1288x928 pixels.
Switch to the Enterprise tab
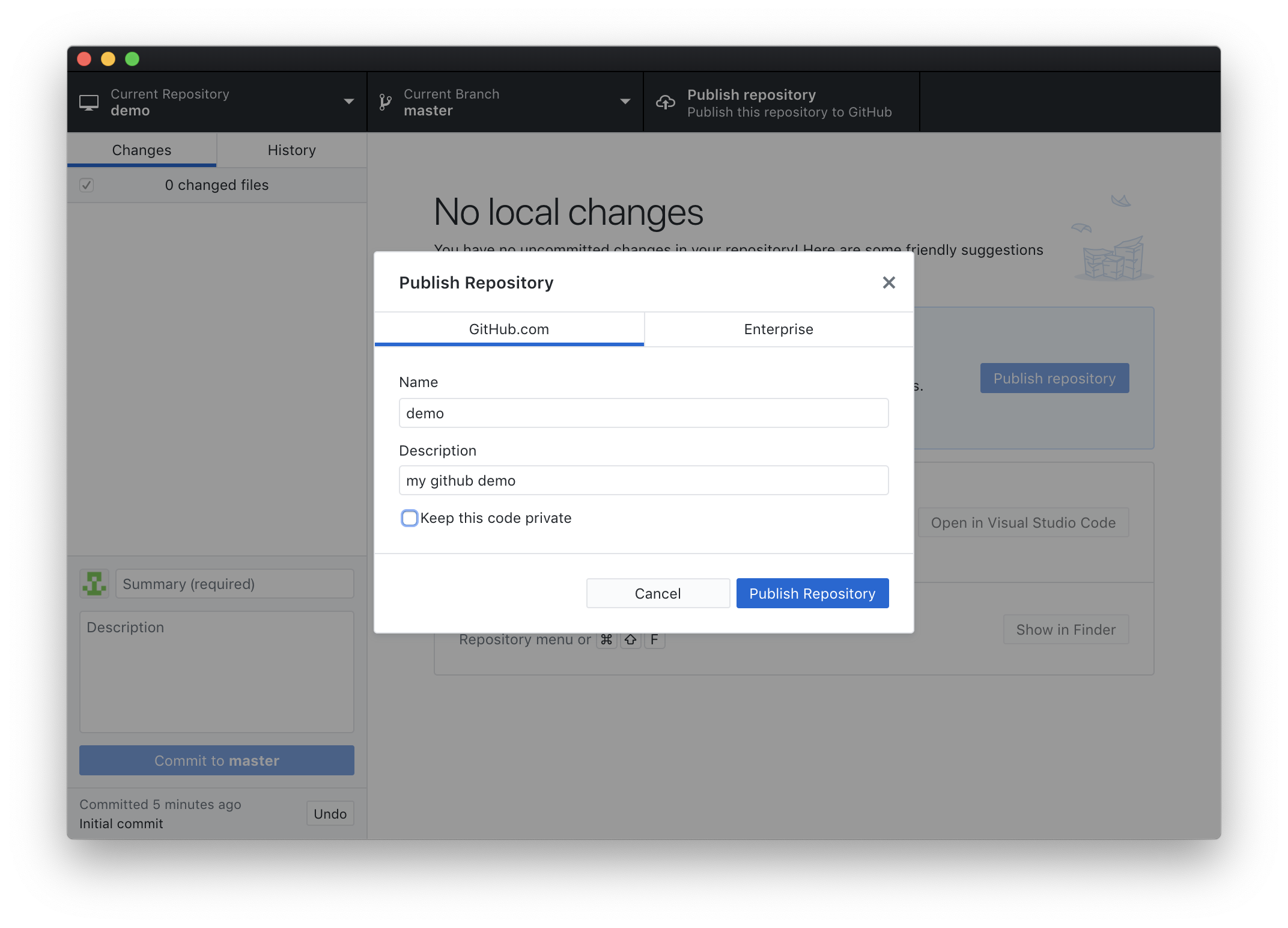point(779,329)
